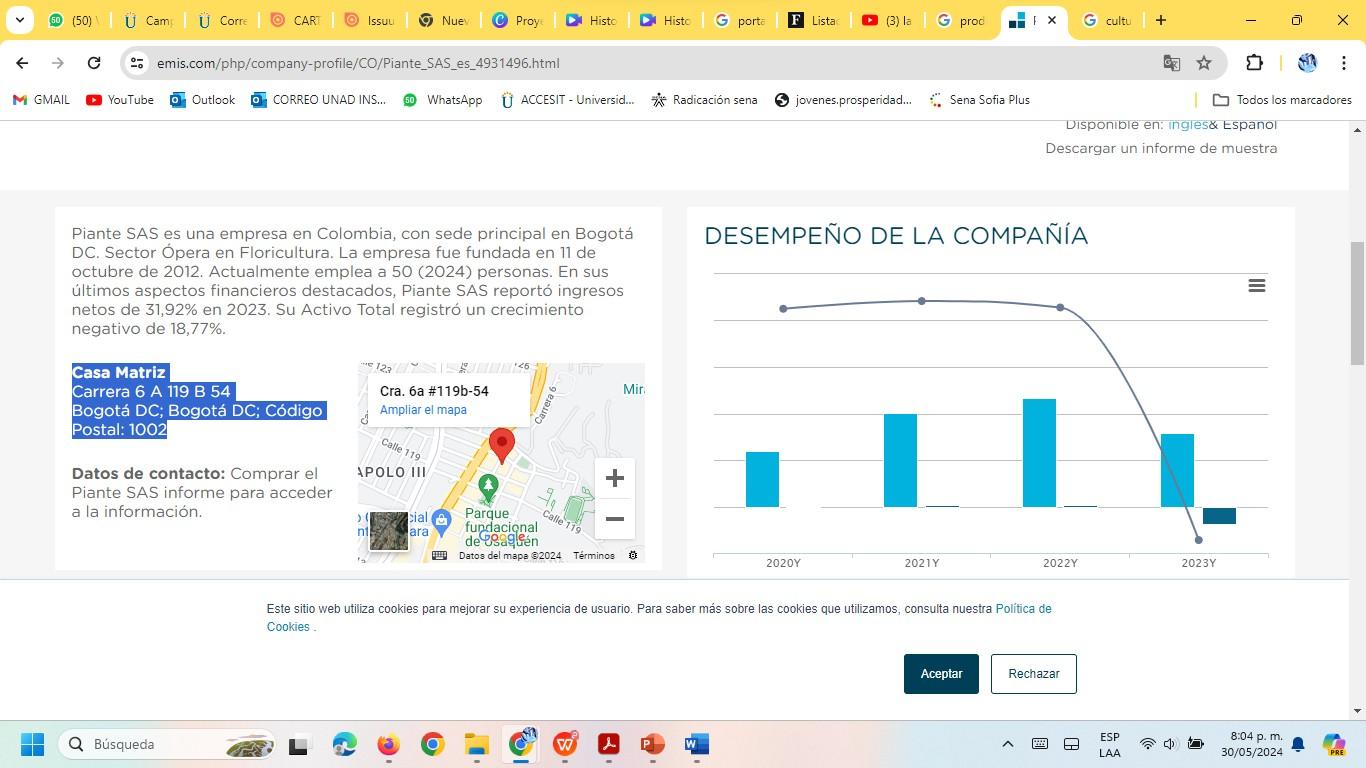Open the Copilot icon in the system tray

click(1334, 744)
